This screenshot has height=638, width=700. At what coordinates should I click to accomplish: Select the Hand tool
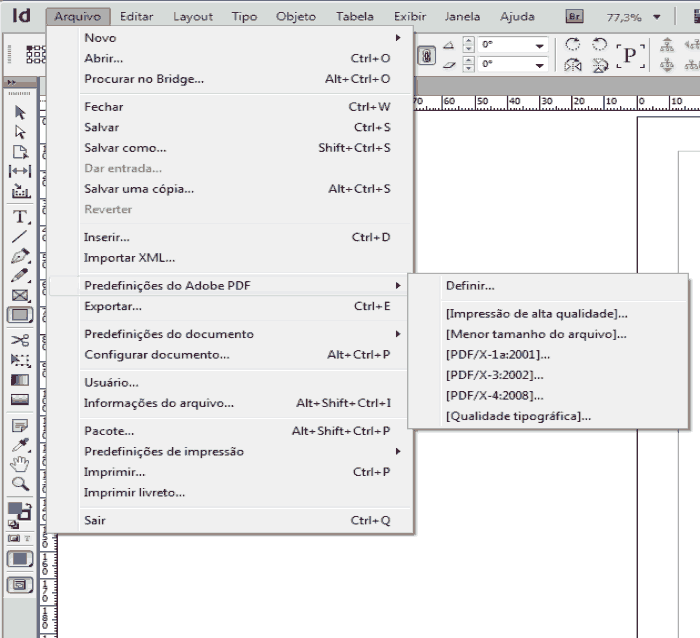pyautogui.click(x=20, y=464)
